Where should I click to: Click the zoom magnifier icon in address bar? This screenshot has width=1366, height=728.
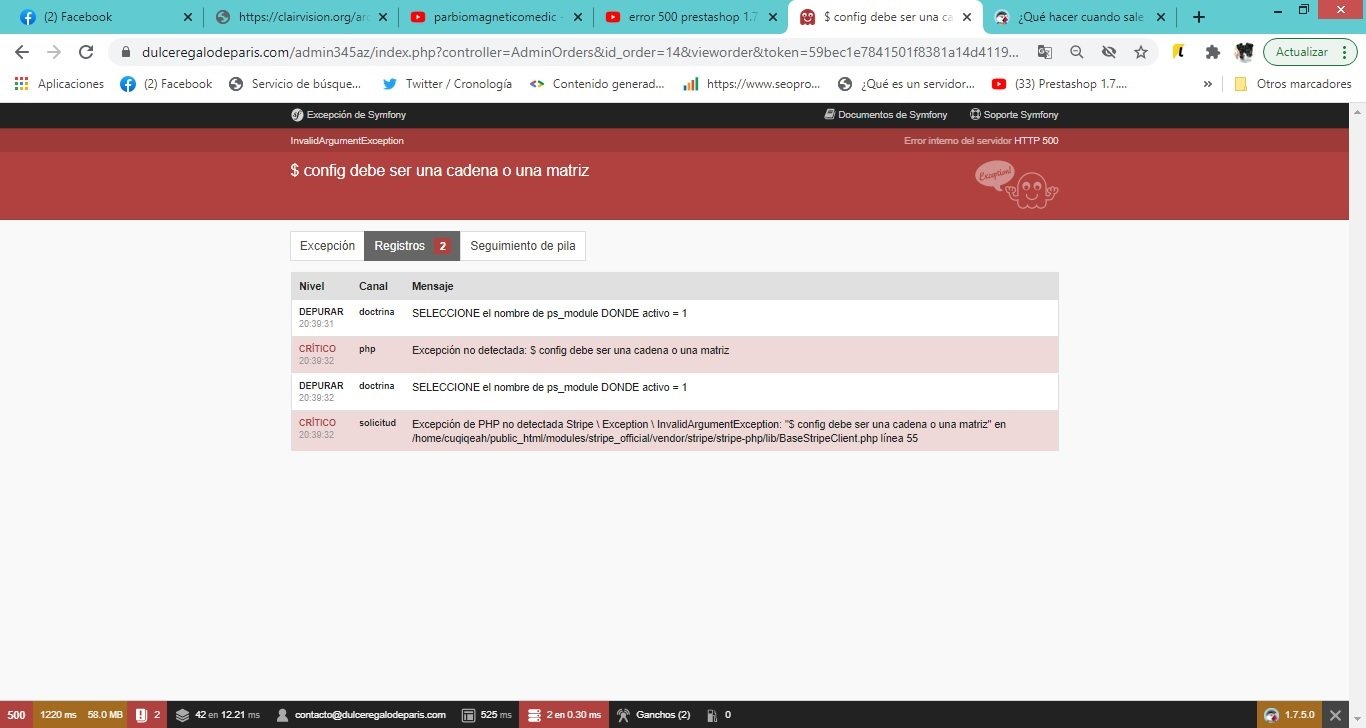[x=1076, y=52]
